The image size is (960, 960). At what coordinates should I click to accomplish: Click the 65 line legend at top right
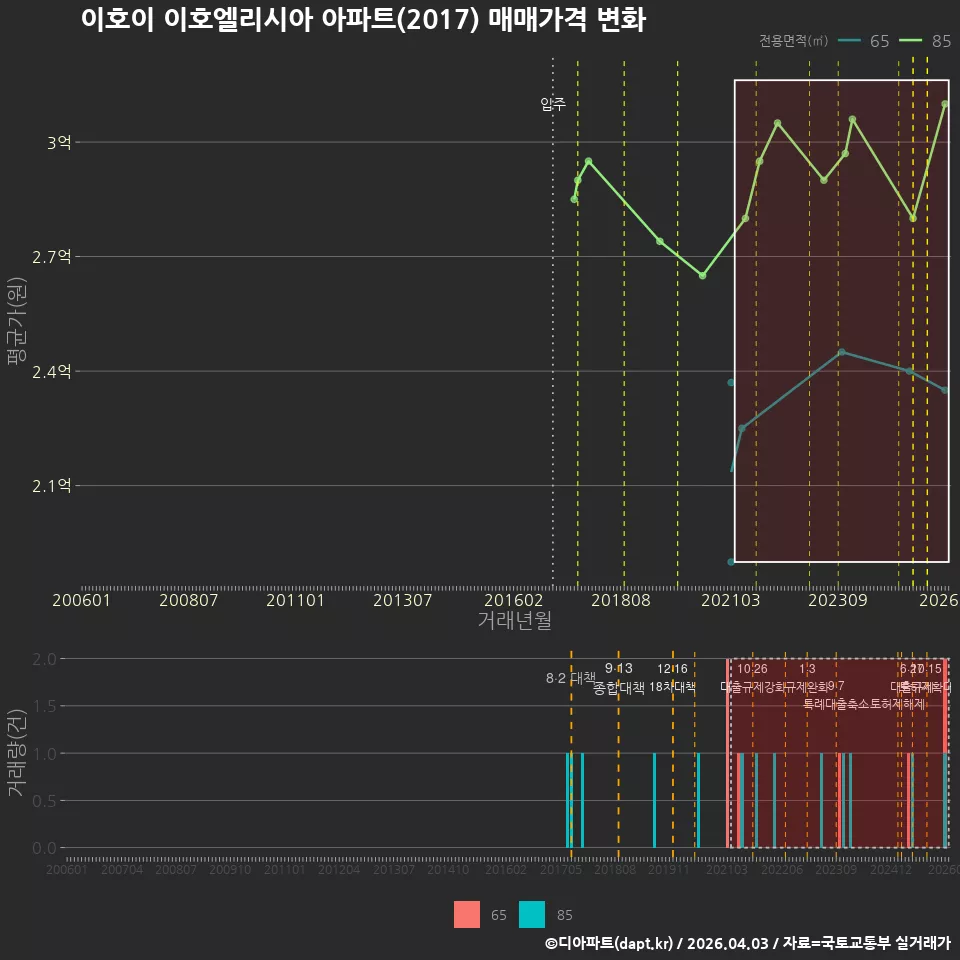click(863, 41)
